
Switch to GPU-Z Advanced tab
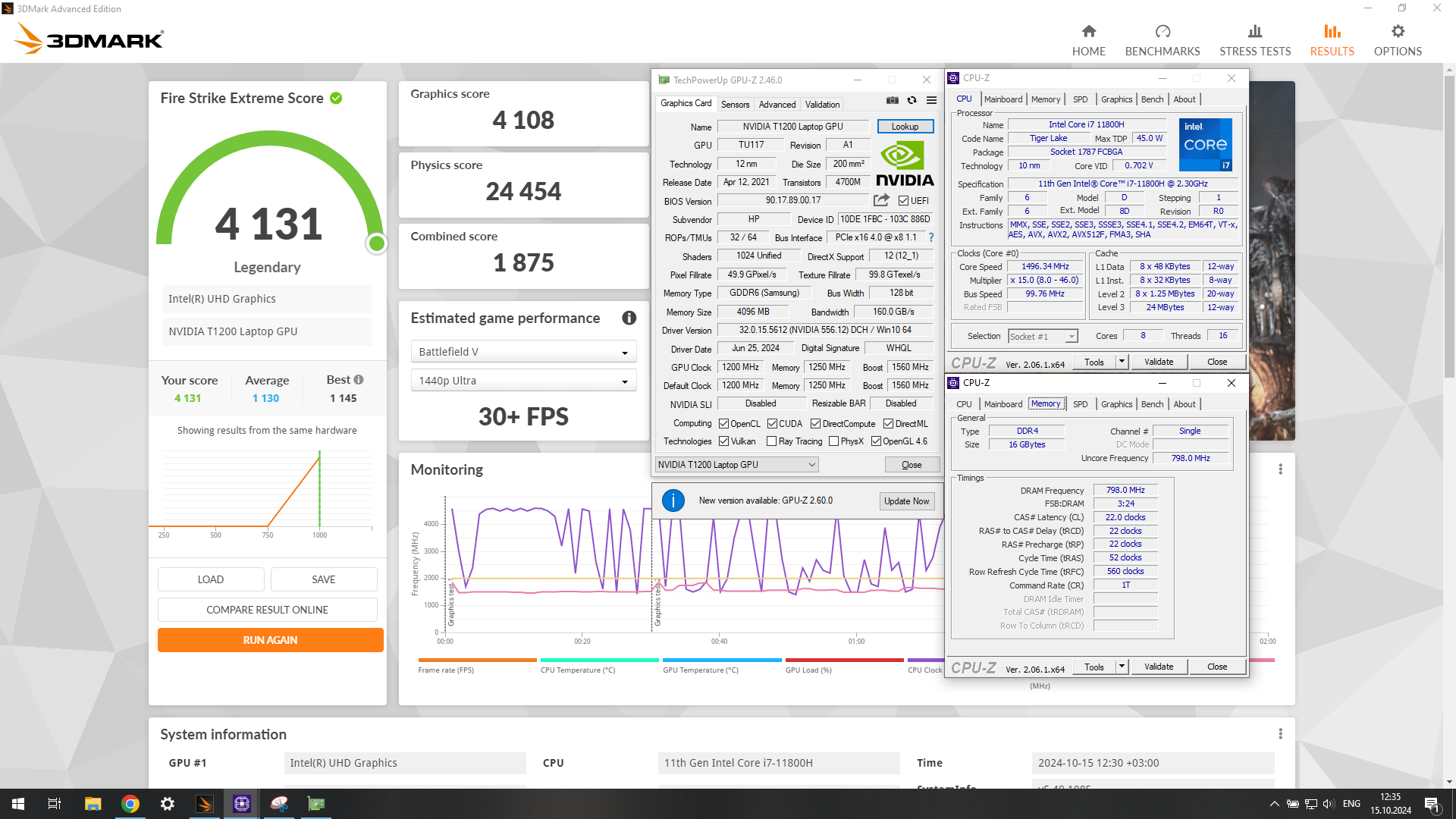(x=777, y=105)
